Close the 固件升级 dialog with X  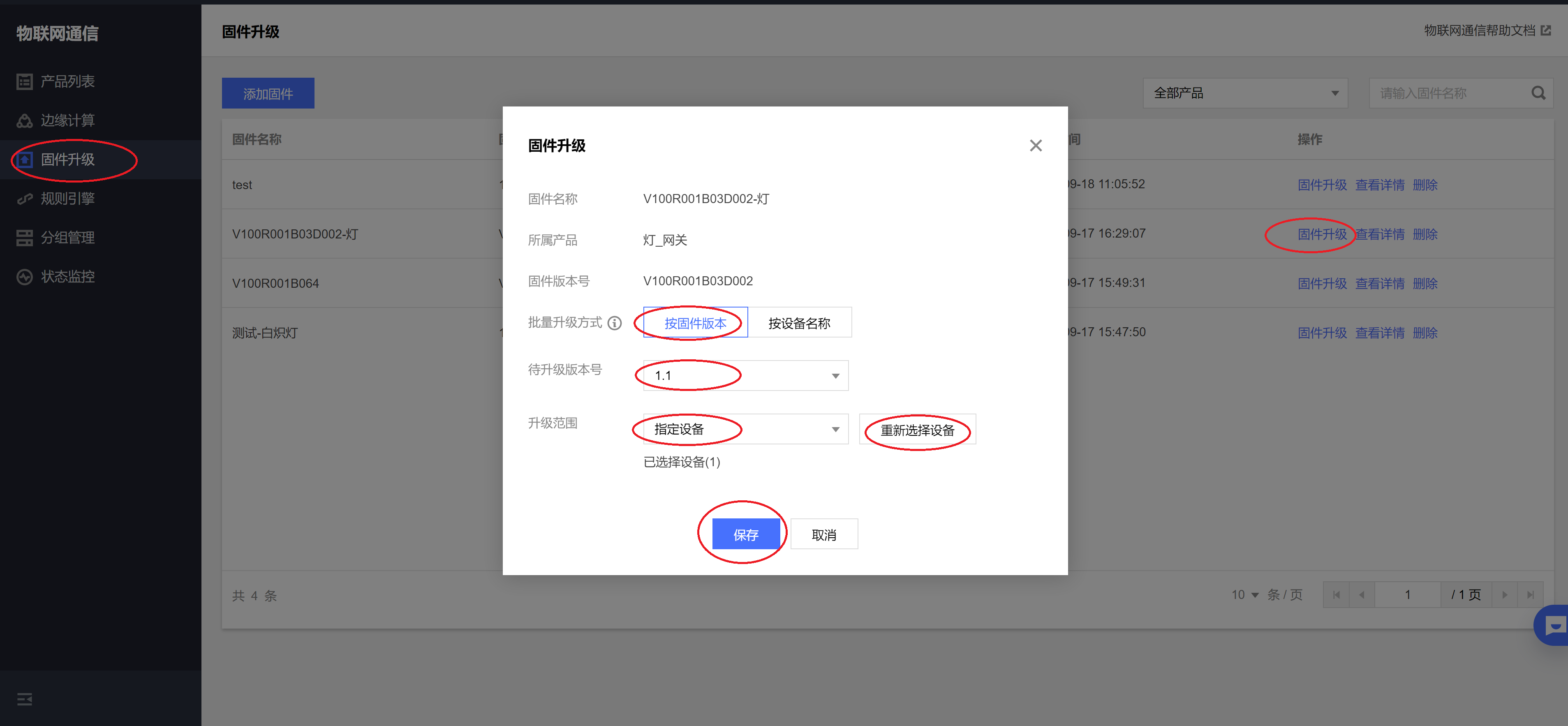pos(1035,146)
